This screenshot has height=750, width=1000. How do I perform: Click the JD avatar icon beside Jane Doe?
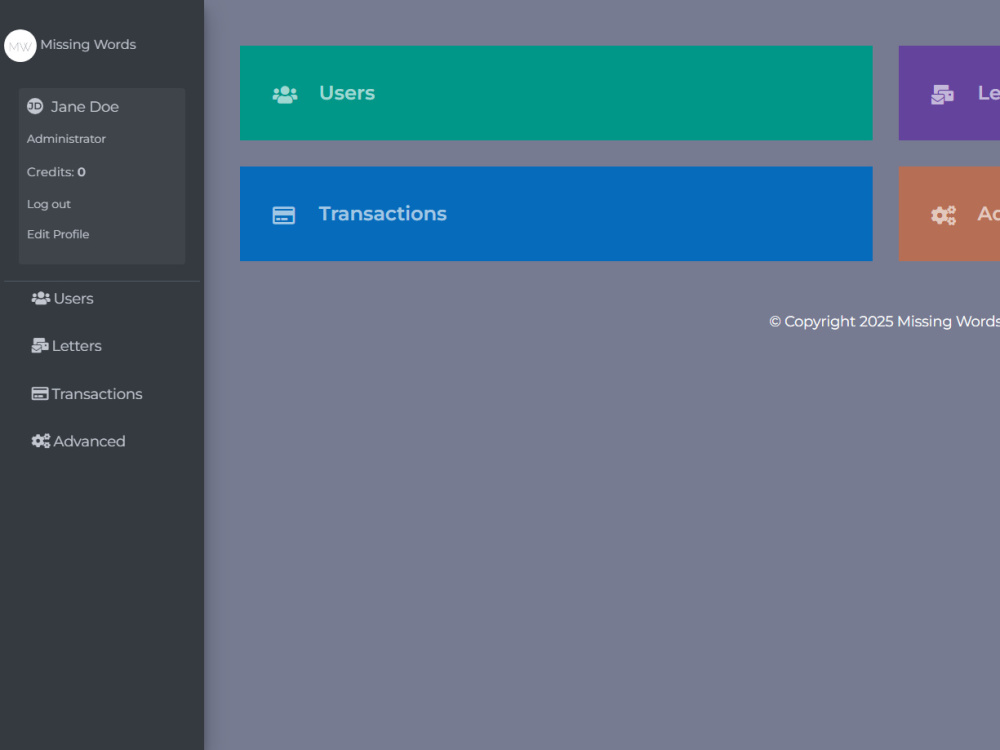pos(35,107)
